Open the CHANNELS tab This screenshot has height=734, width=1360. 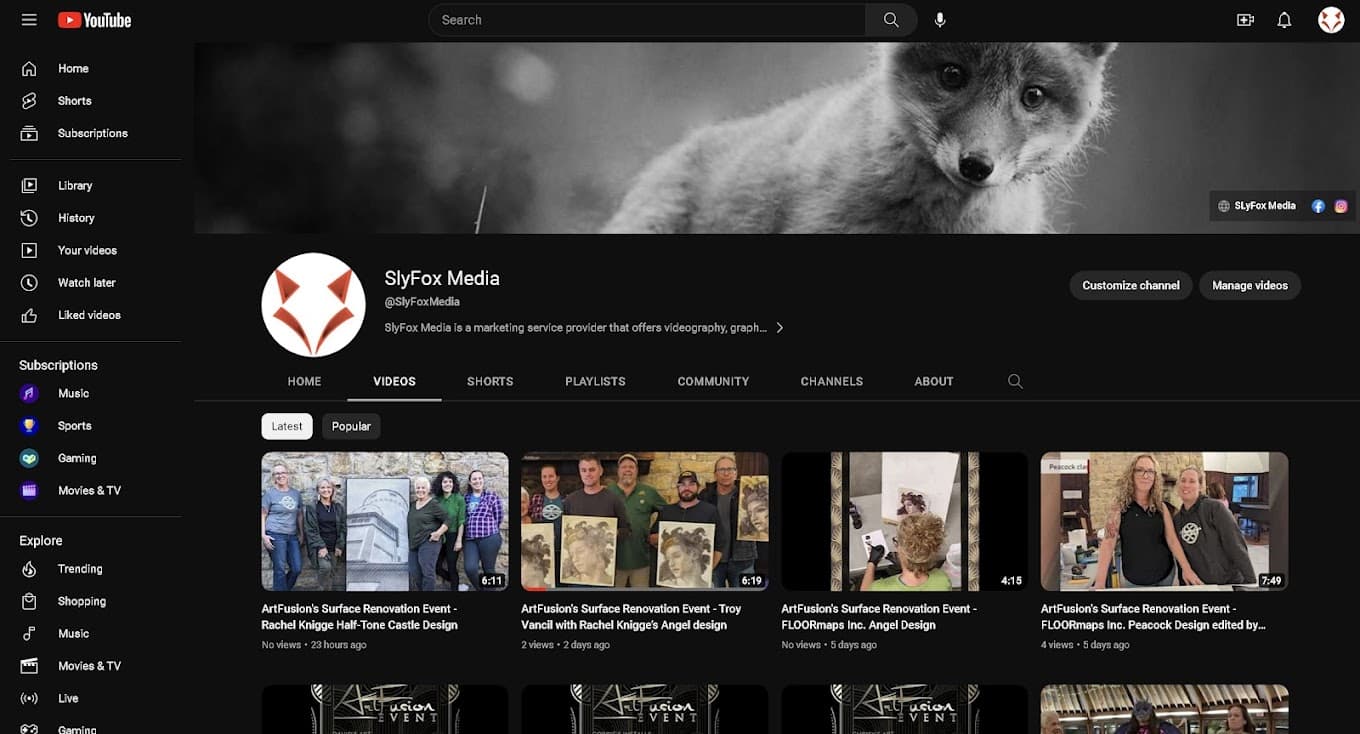coord(832,381)
